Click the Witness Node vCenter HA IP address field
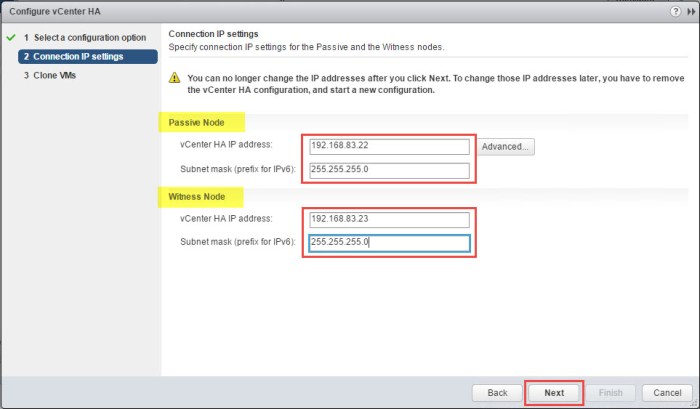This screenshot has width=700, height=409. [389, 219]
